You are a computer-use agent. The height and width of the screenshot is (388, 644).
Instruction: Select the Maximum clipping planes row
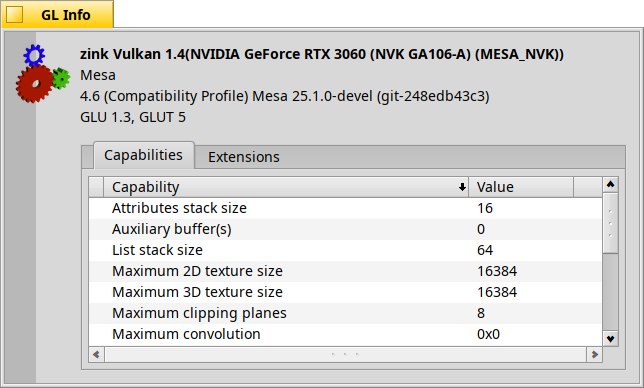(x=345, y=313)
